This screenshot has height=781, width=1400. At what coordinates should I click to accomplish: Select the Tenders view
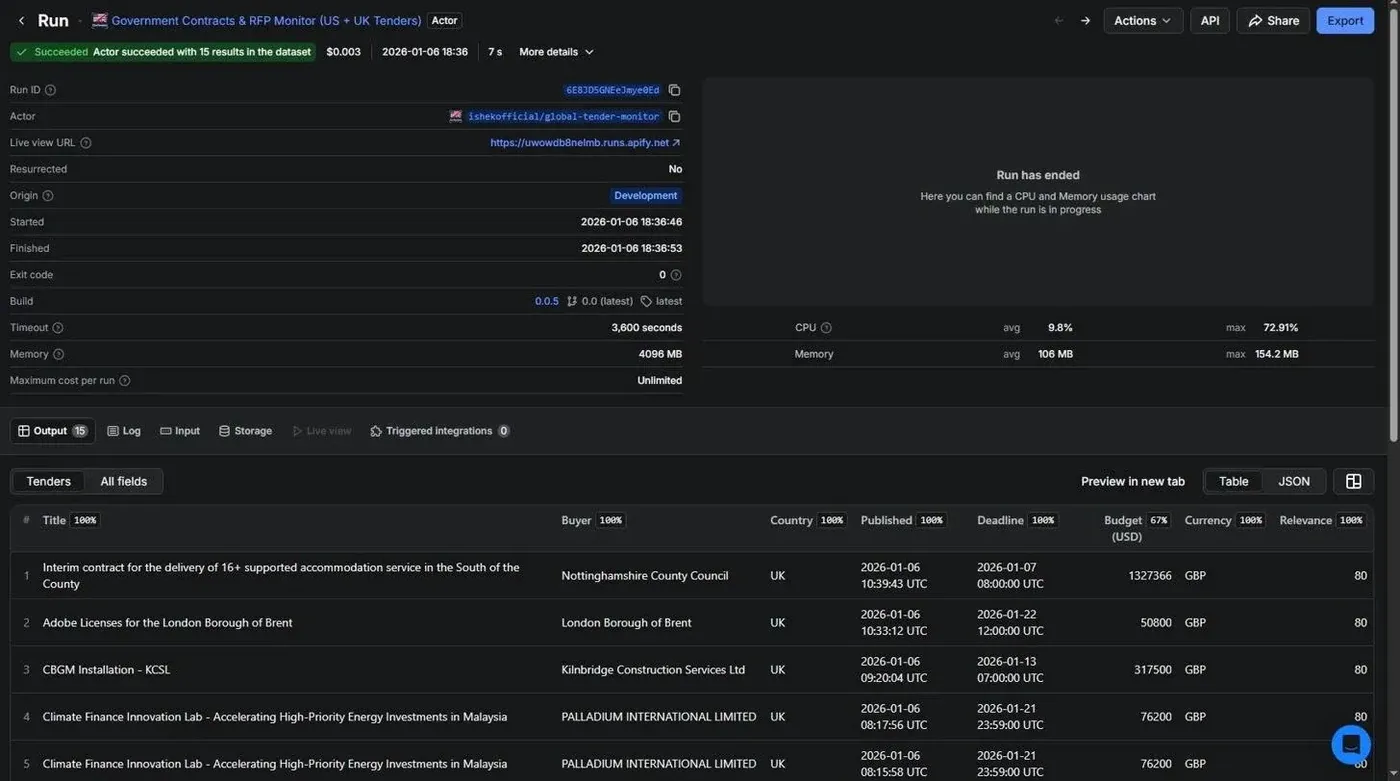click(48, 481)
